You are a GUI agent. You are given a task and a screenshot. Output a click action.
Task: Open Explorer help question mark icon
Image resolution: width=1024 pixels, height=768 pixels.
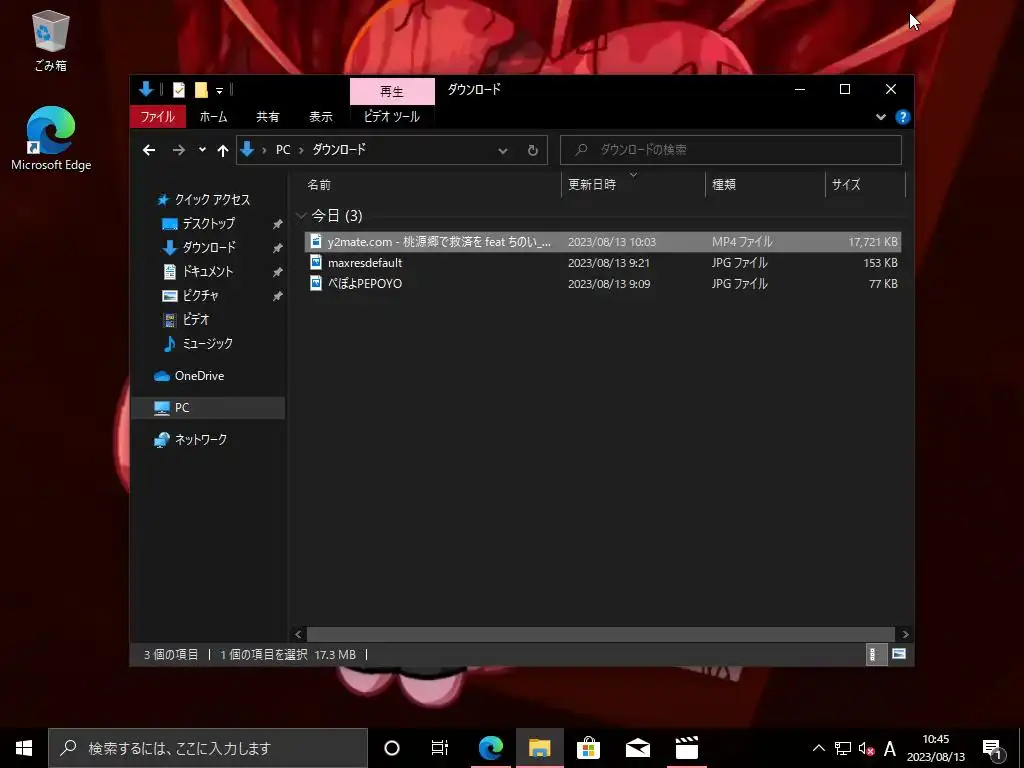903,117
